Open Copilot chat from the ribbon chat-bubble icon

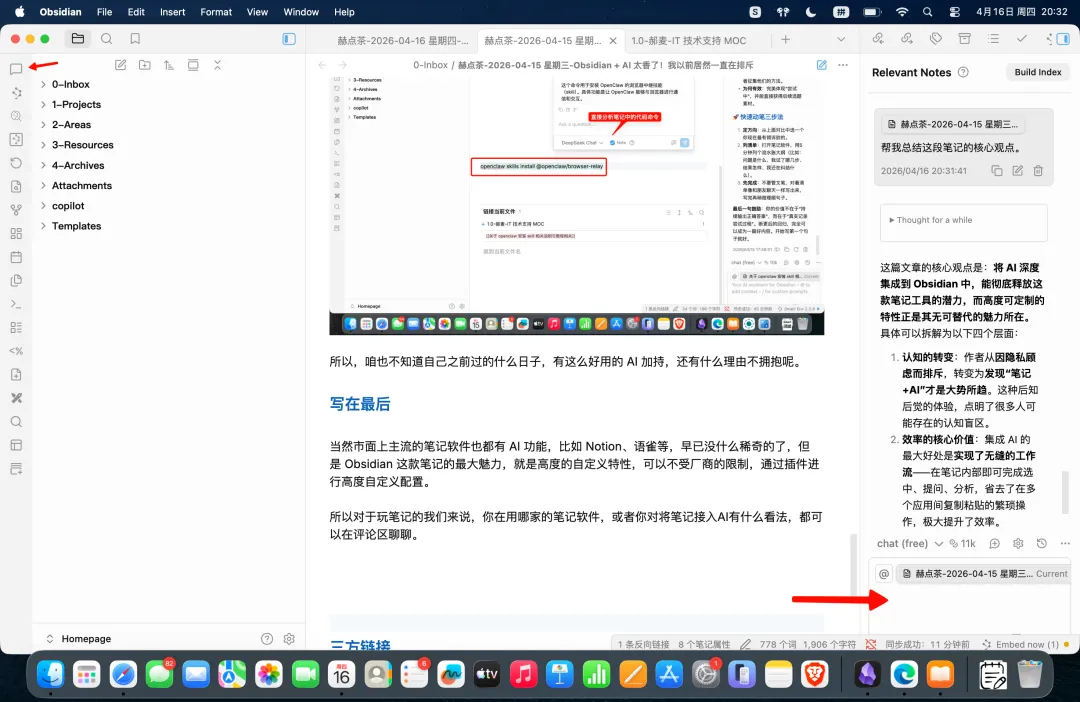click(16, 69)
